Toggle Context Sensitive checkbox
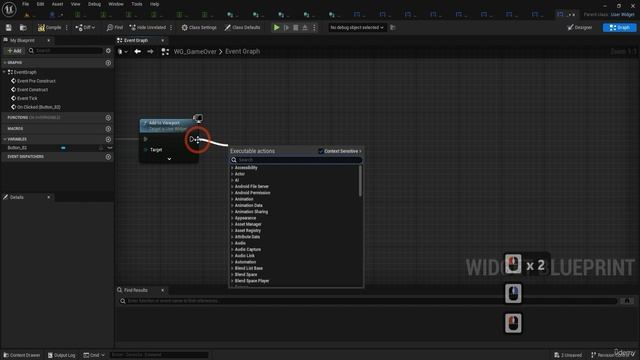This screenshot has height=360, width=640. 321,151
